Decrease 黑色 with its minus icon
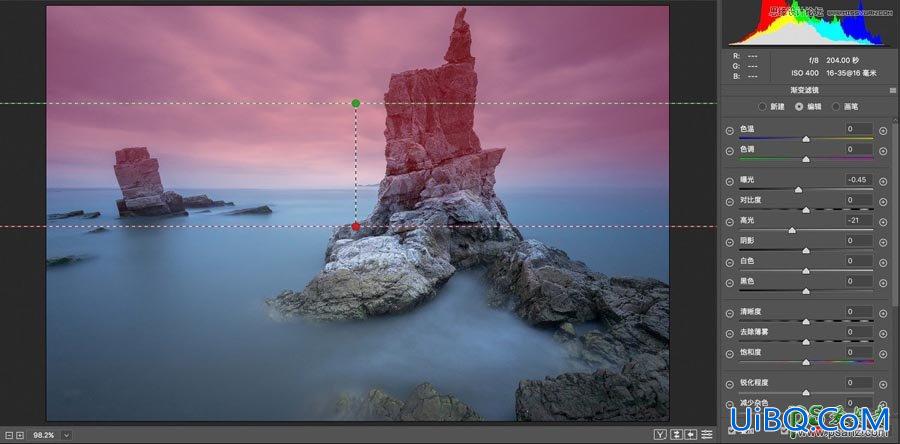Screen dimensions: 900x444 coord(729,283)
